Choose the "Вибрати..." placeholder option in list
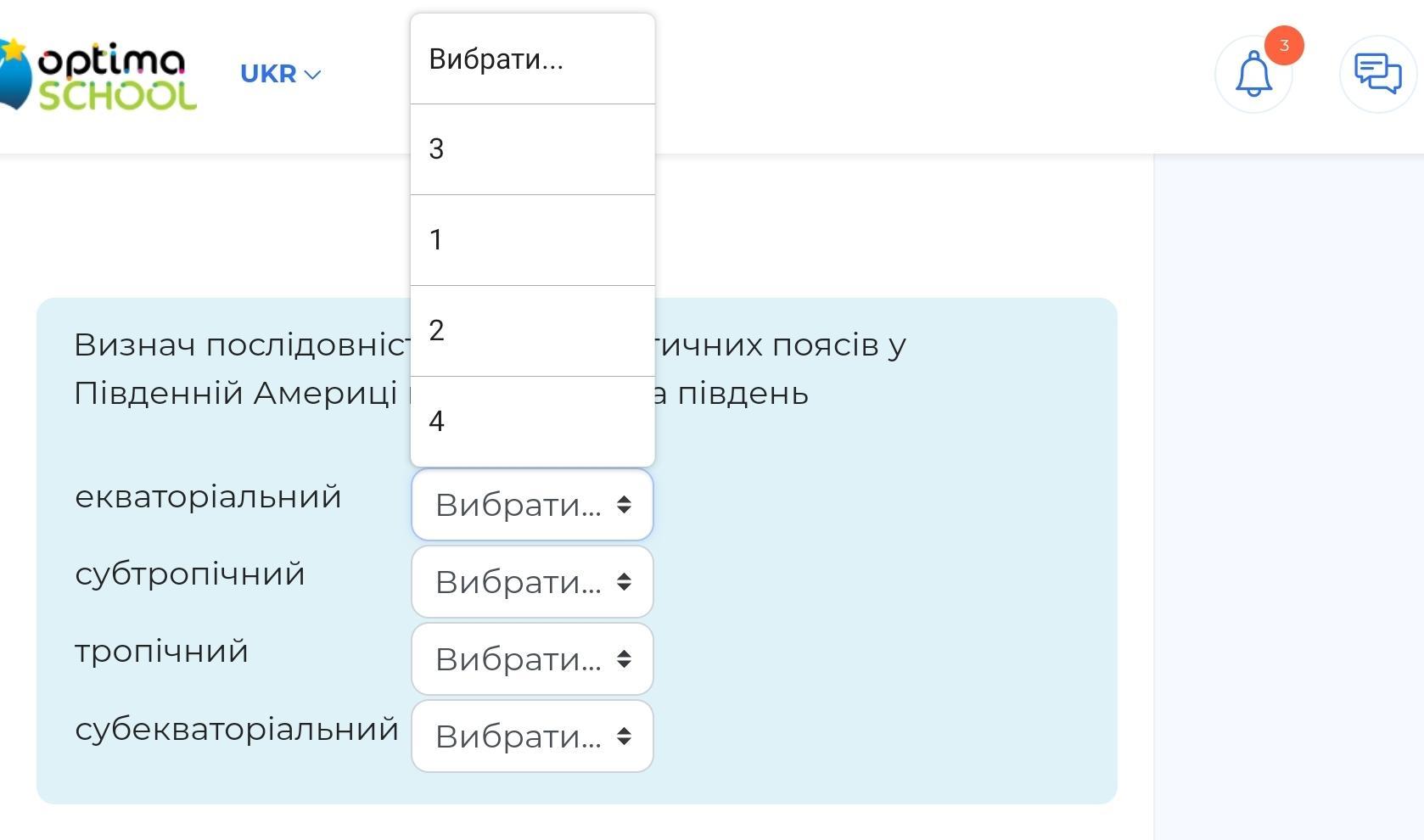 [532, 59]
